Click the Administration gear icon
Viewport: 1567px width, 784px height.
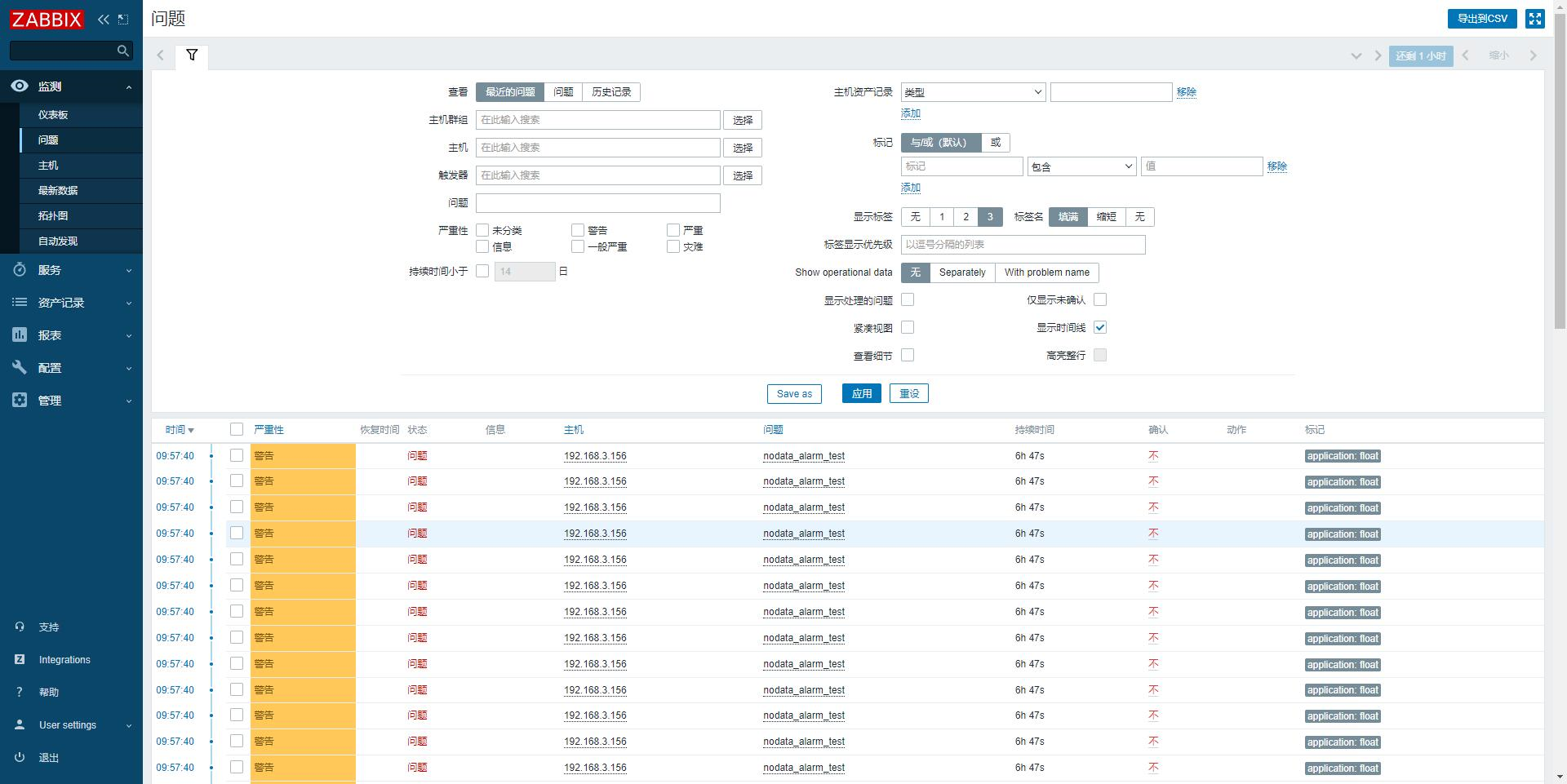[20, 400]
